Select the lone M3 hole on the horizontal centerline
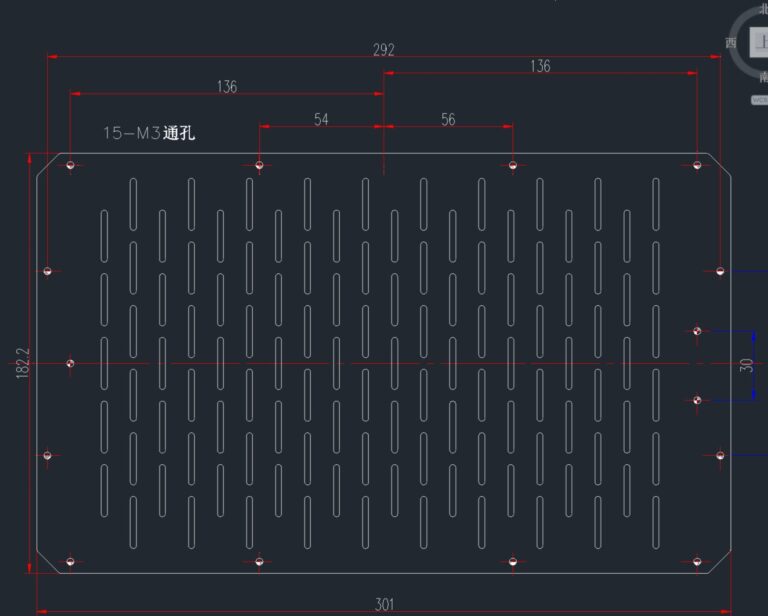The height and width of the screenshot is (616, 768). [x=70, y=363]
